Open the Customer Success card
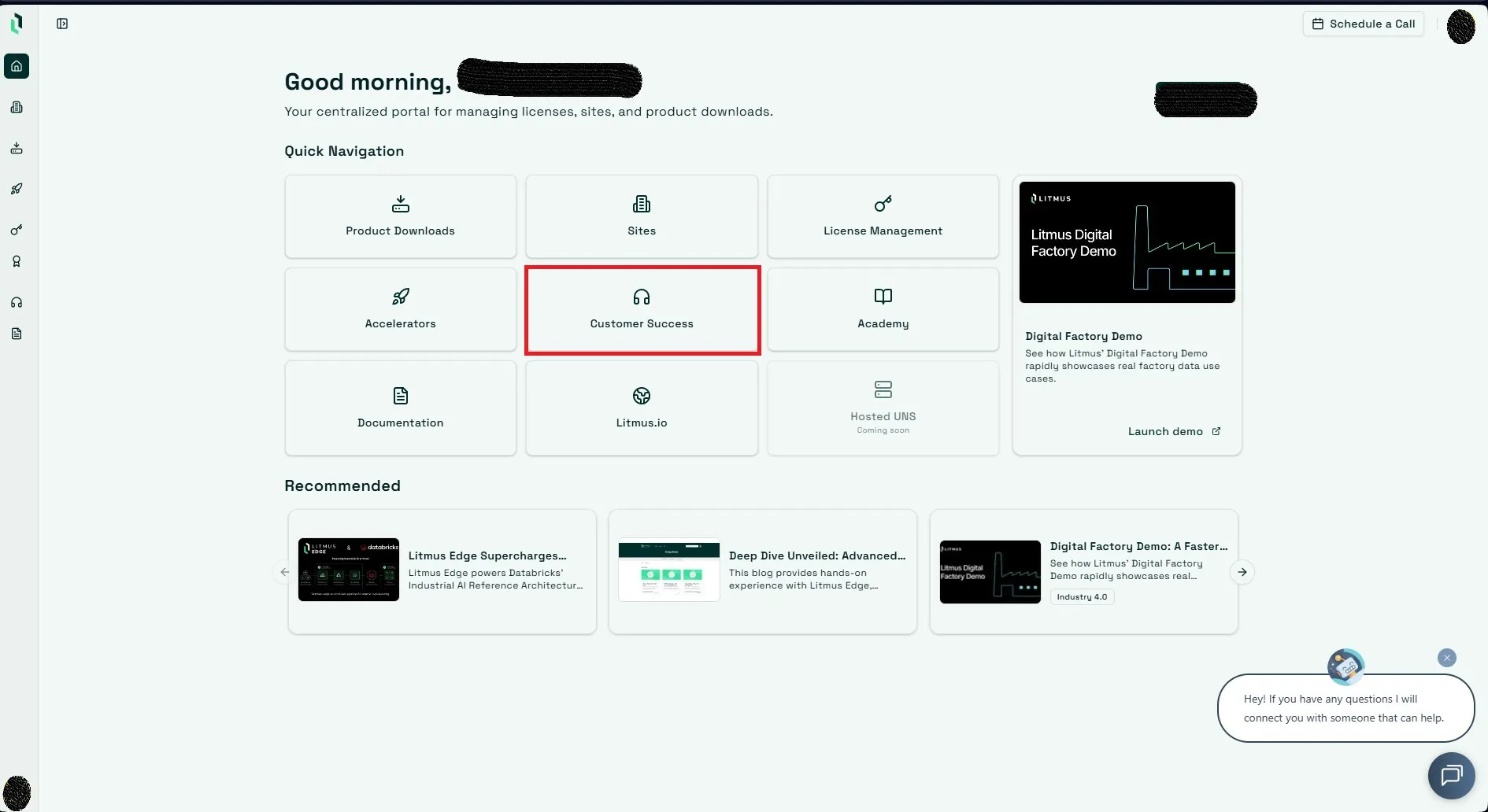 [x=642, y=309]
